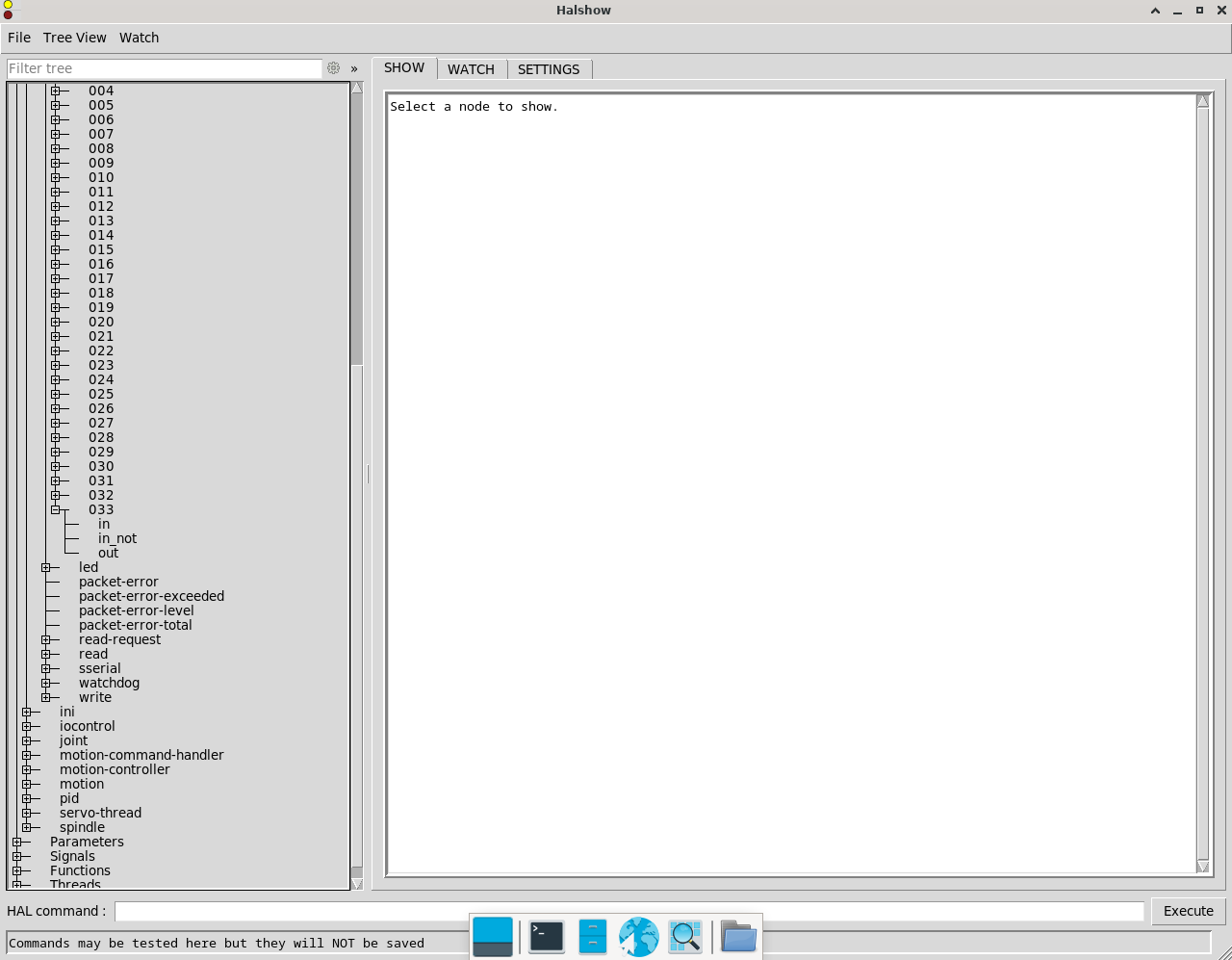This screenshot has width=1232, height=960.
Task: Expand the watchdog tree node
Action: (46, 683)
